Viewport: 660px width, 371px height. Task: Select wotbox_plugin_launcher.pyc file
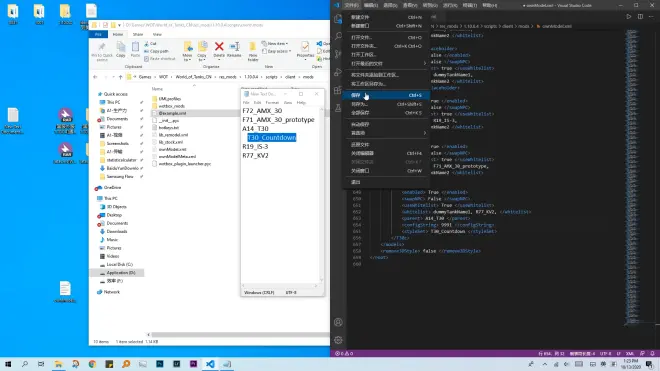(x=184, y=164)
